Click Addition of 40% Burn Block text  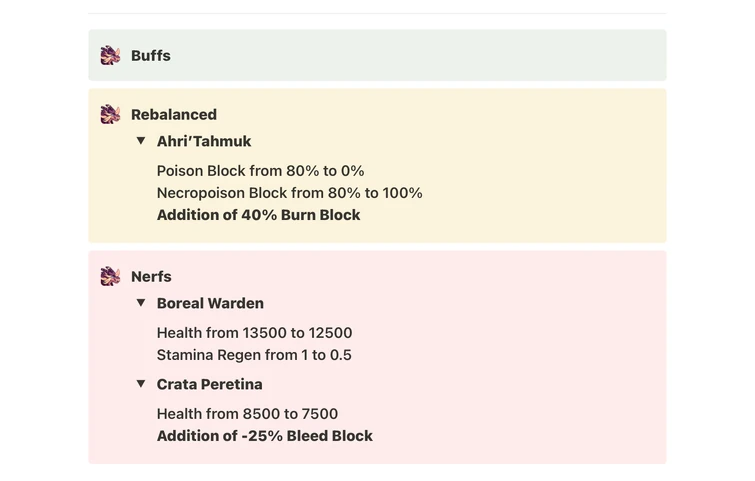(x=258, y=215)
